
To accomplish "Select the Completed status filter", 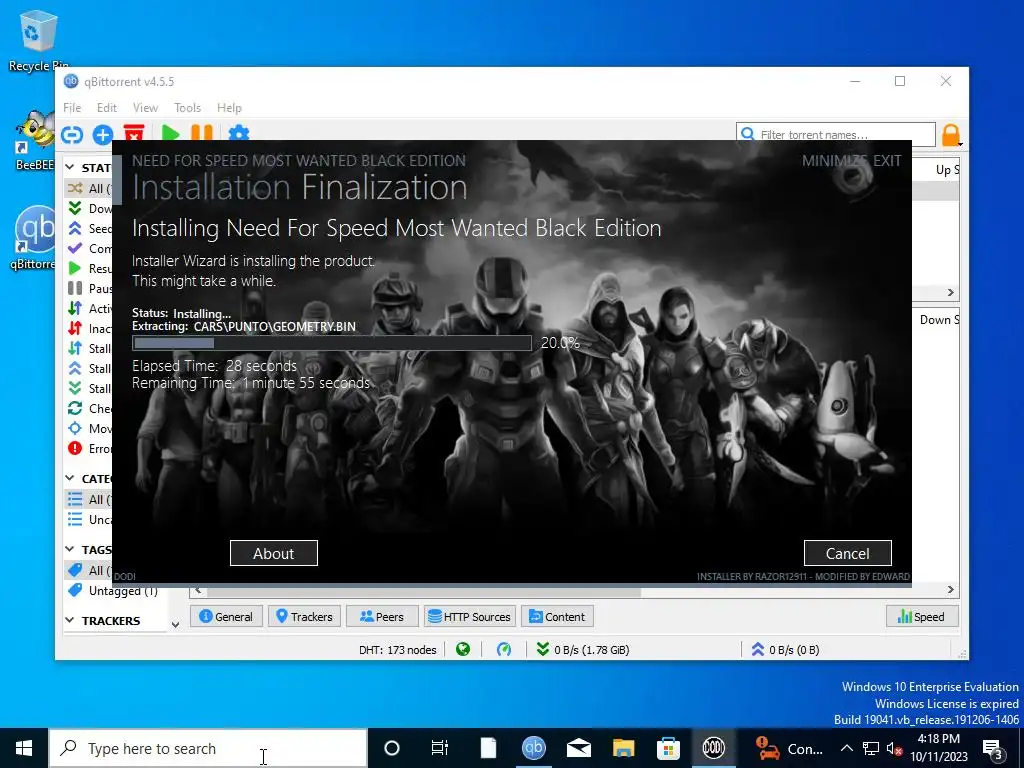I will click(89, 248).
